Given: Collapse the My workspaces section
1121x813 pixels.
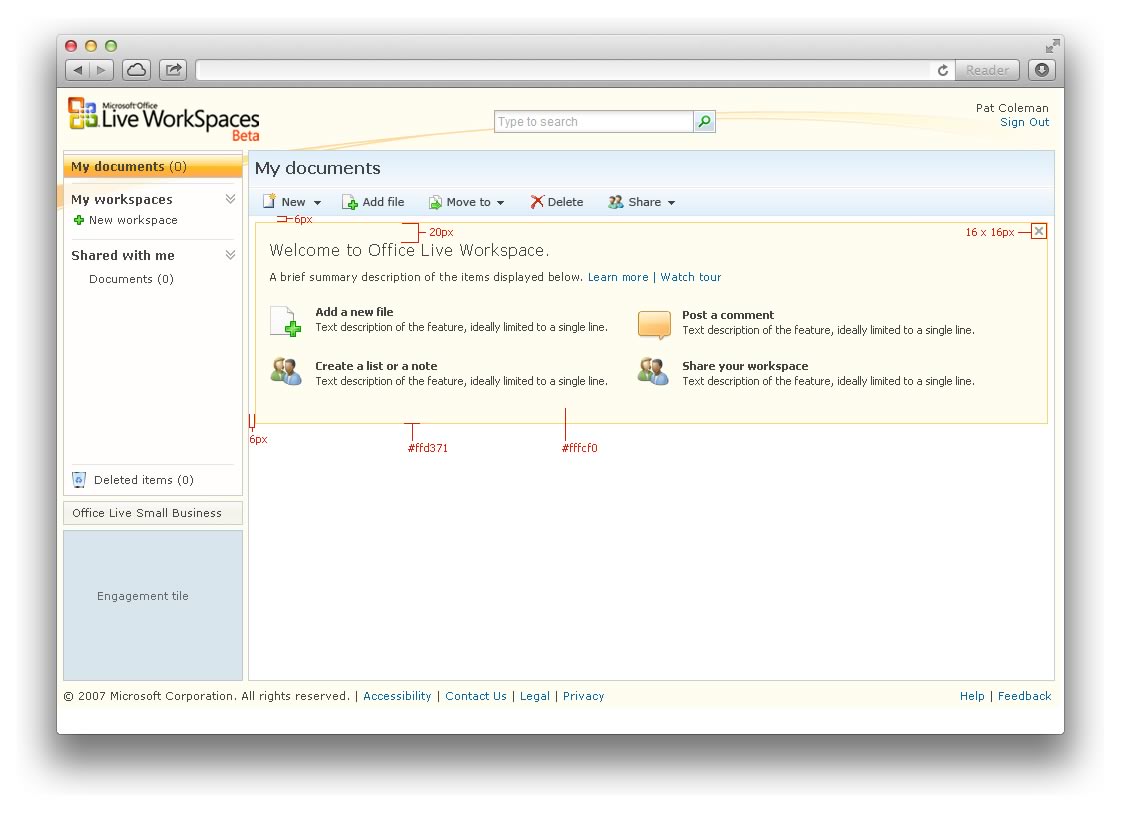Looking at the screenshot, I should click(x=230, y=199).
